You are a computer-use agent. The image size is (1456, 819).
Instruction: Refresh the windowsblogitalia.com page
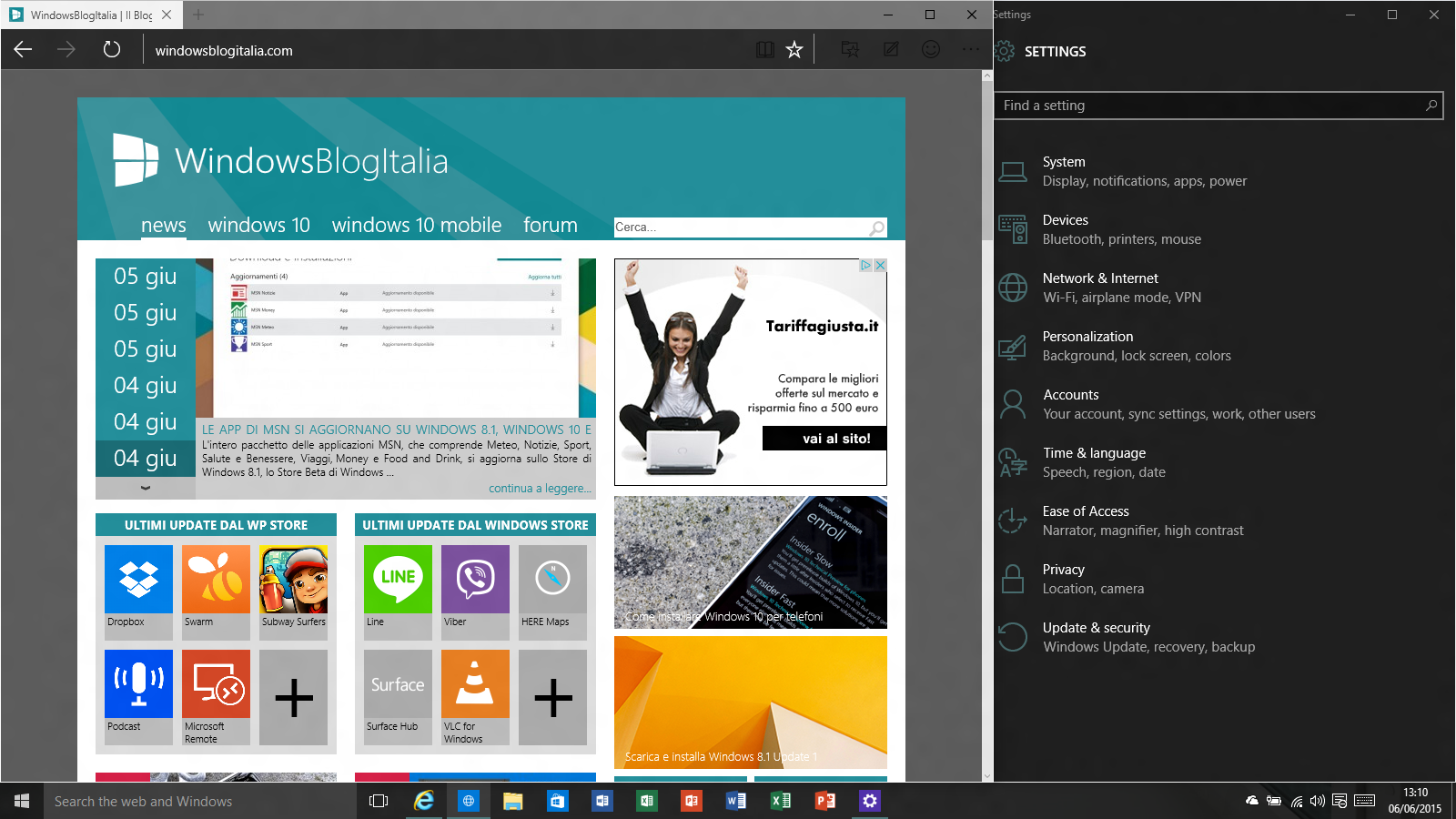[111, 50]
